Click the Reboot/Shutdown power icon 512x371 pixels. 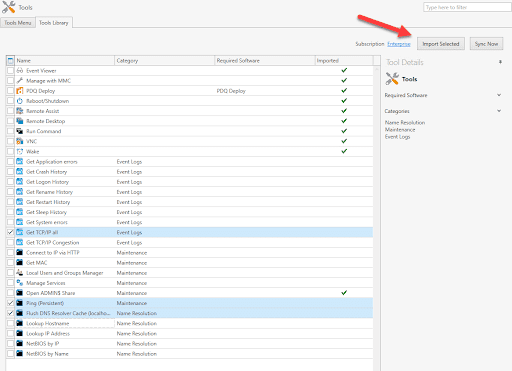[20, 101]
